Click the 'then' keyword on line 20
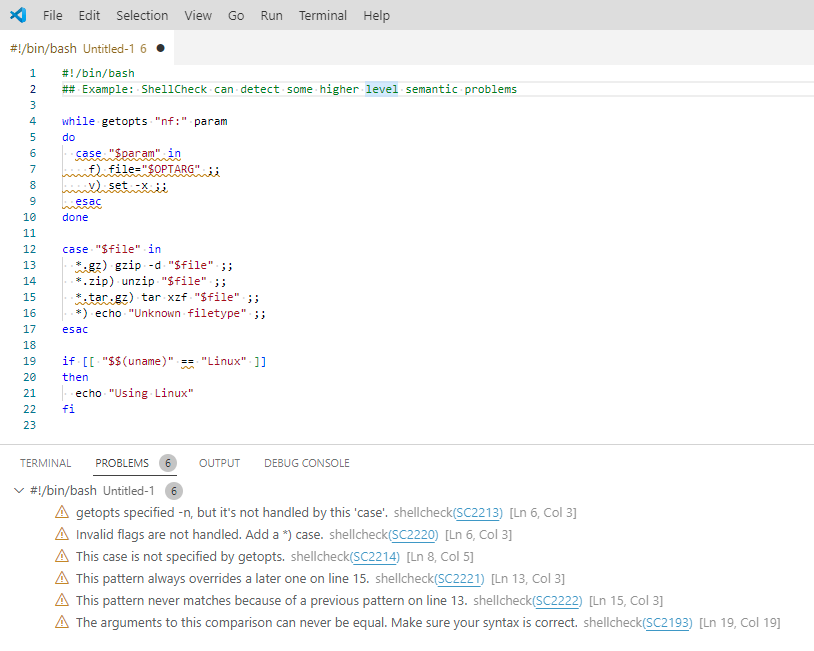 tap(75, 377)
